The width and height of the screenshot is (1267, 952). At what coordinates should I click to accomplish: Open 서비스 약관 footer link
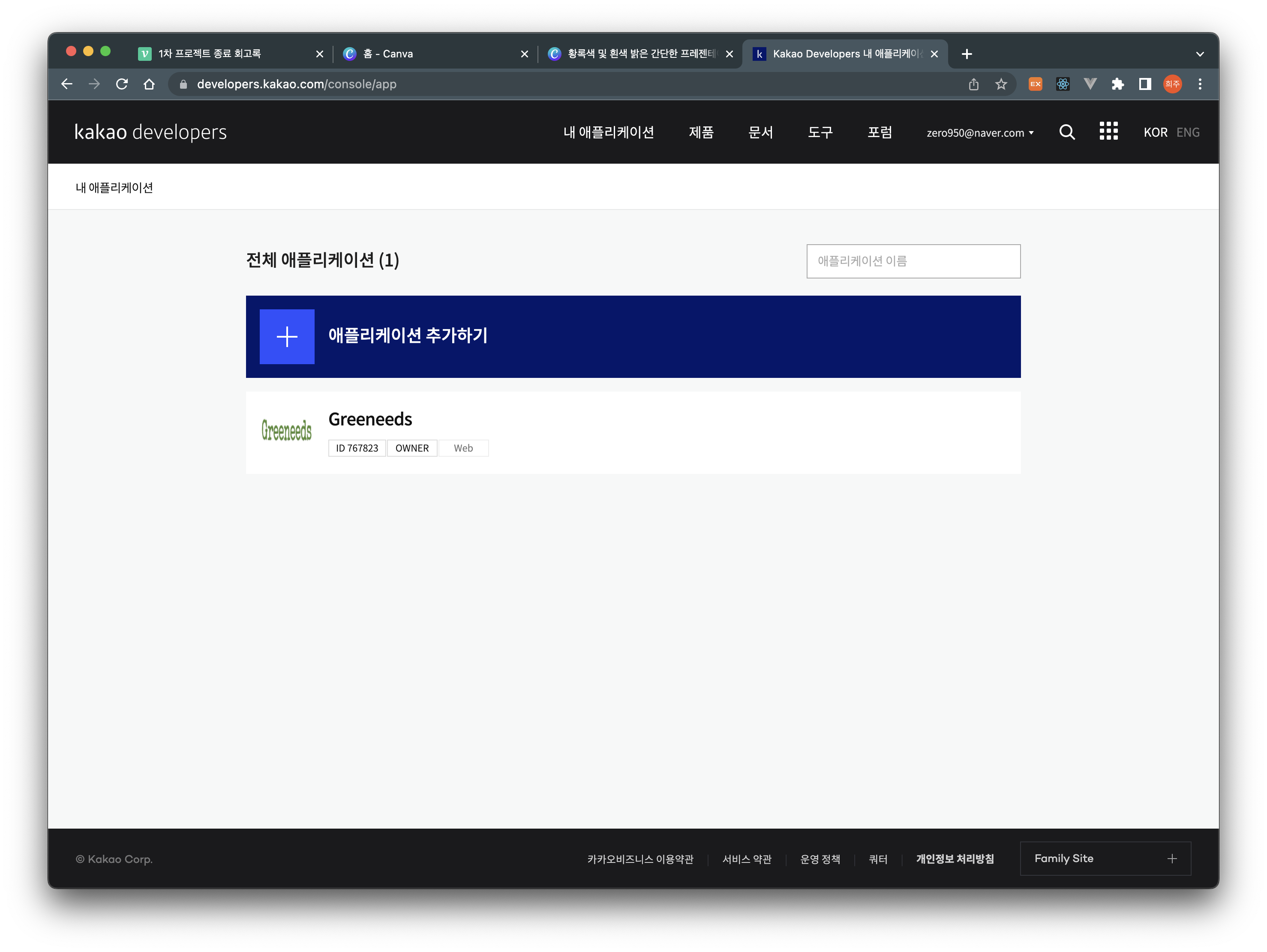coord(747,859)
